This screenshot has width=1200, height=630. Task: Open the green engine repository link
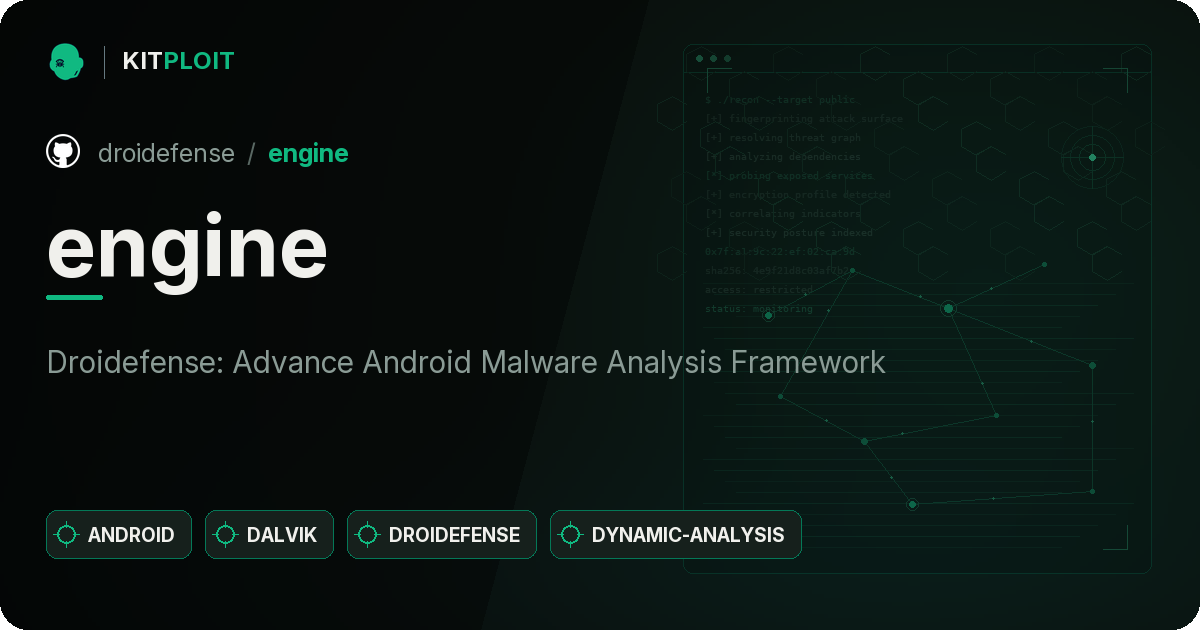point(308,154)
